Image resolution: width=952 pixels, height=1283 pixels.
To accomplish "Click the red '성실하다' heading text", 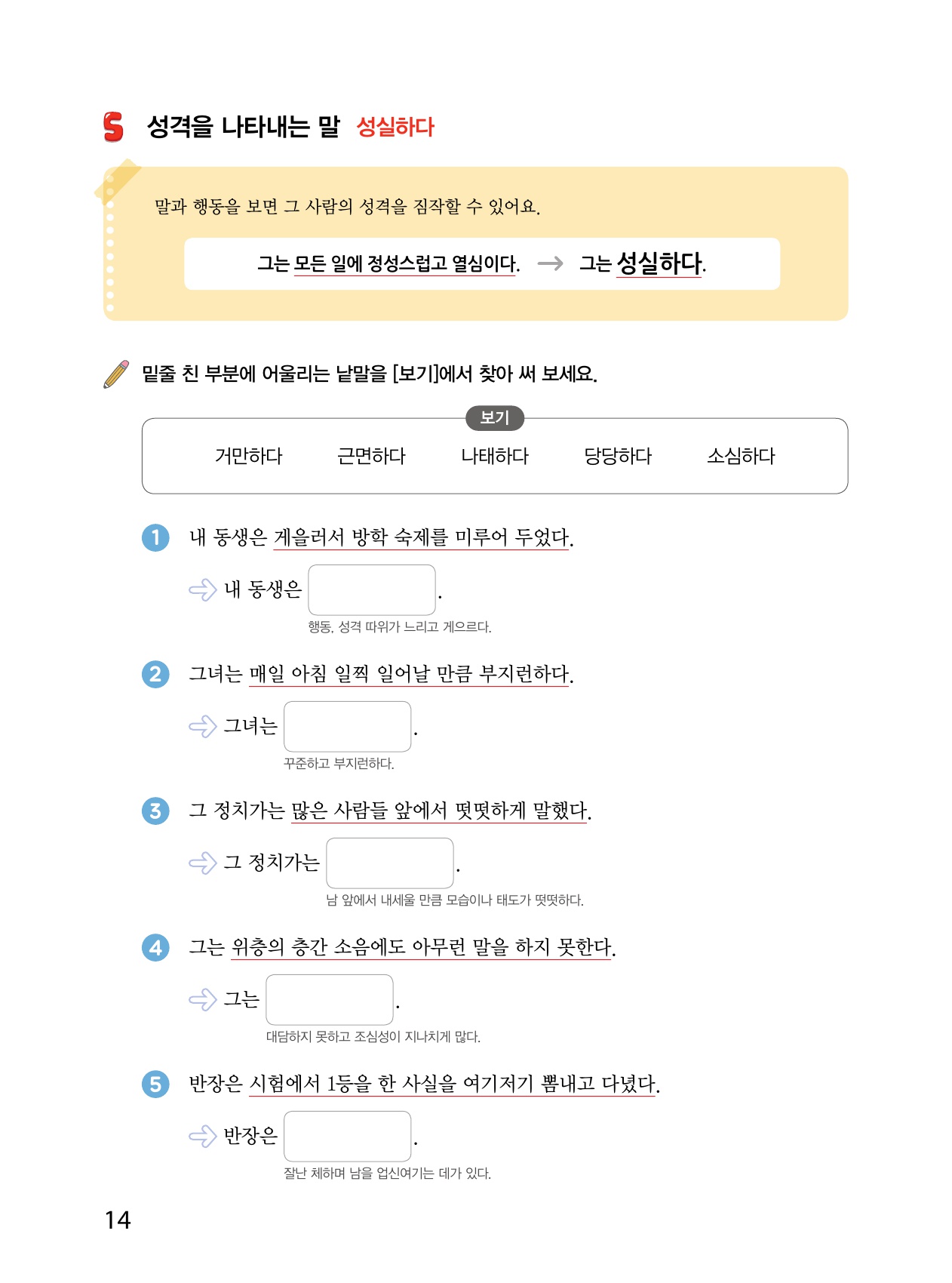I will pos(395,127).
